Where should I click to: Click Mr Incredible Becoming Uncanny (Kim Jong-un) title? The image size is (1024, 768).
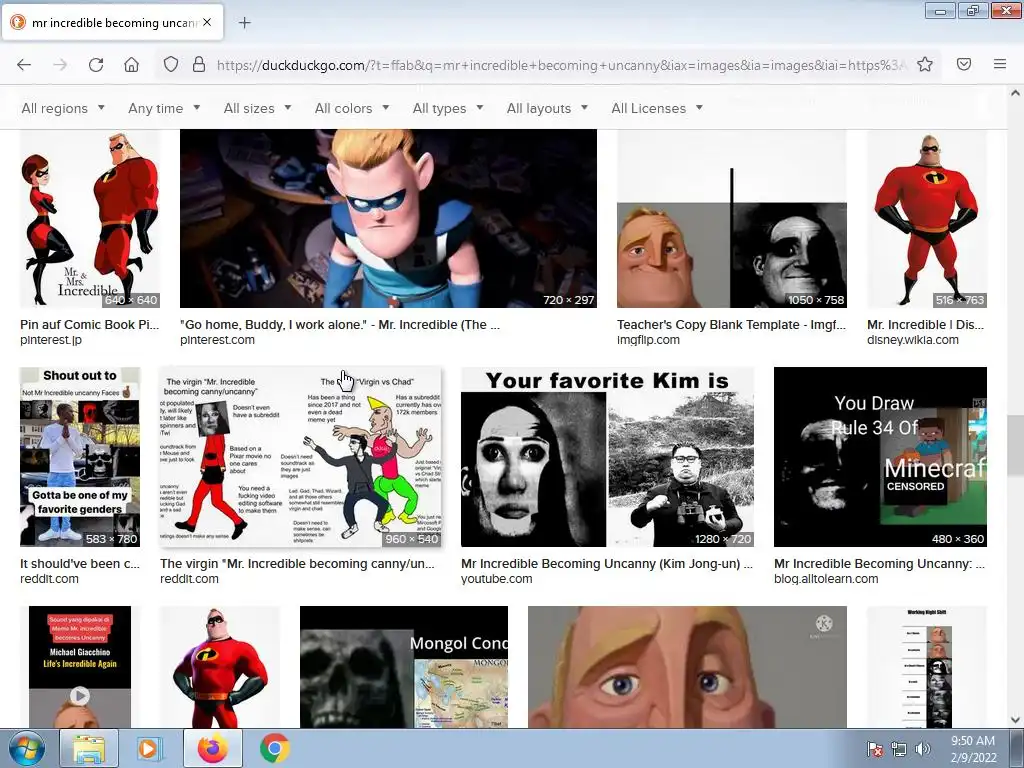click(x=607, y=564)
